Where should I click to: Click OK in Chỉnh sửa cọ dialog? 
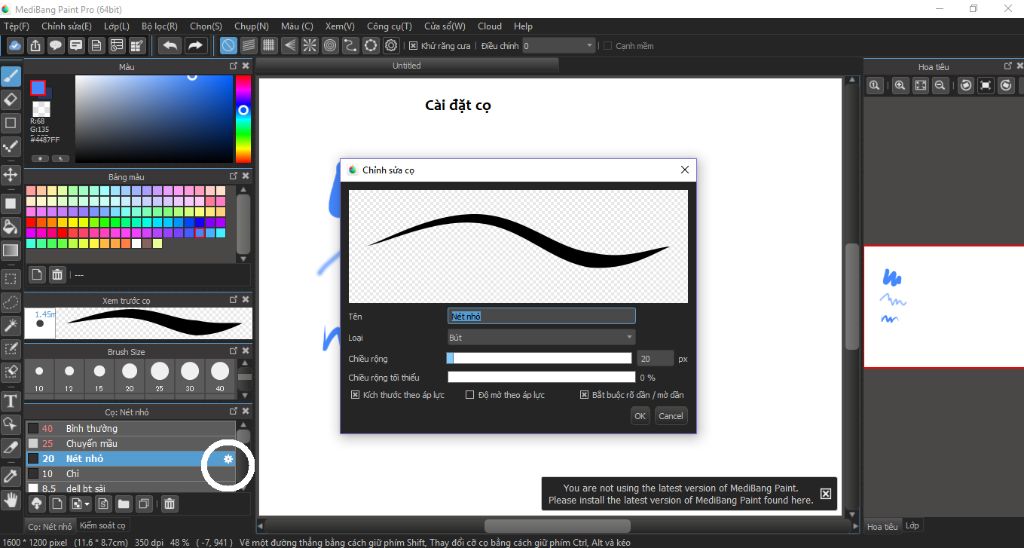(640, 416)
